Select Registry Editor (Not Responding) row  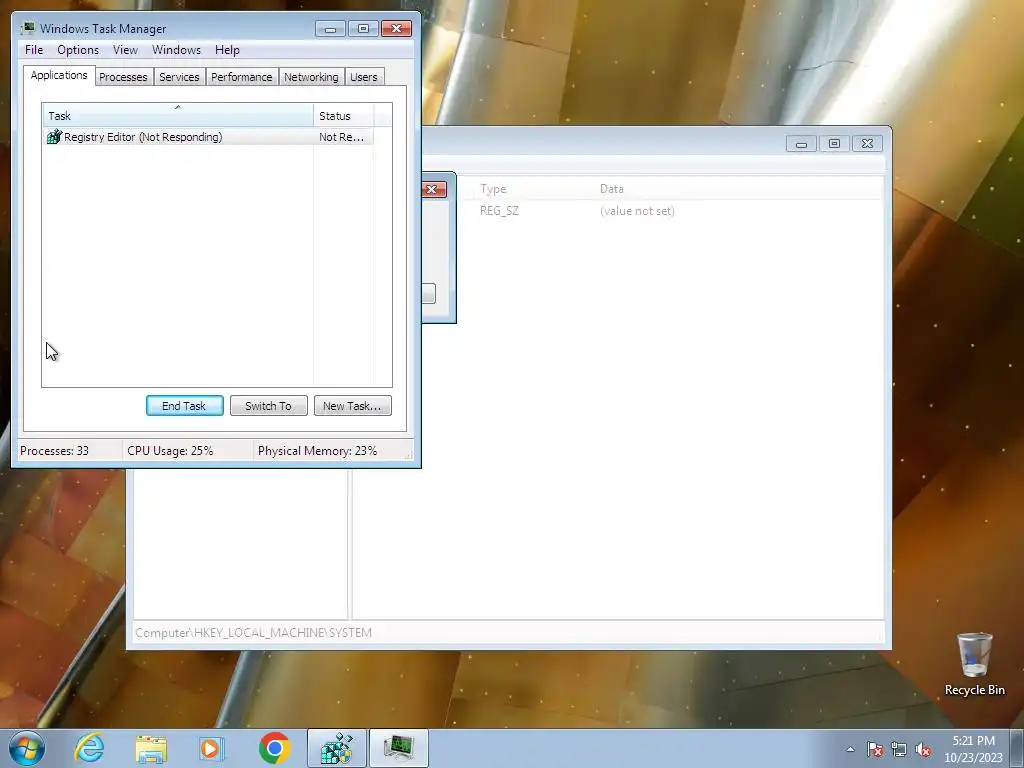208,136
